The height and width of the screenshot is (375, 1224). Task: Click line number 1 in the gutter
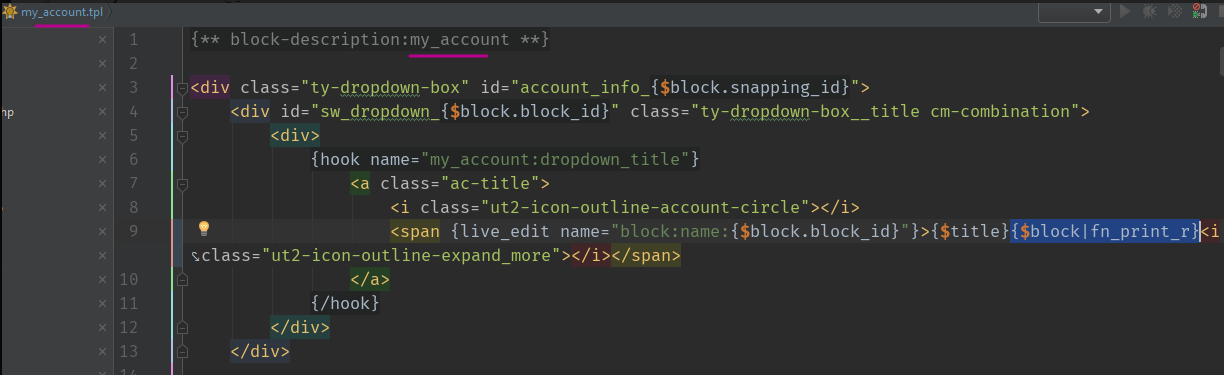(133, 40)
